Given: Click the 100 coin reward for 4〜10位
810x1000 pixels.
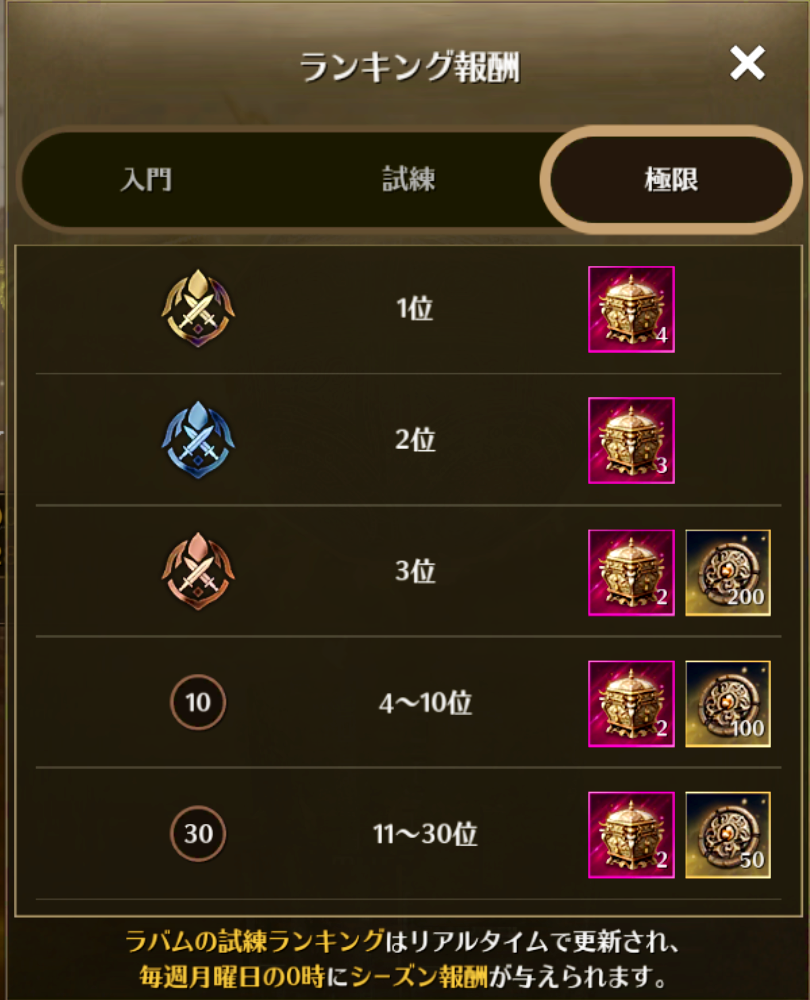Looking at the screenshot, I should pos(728,704).
